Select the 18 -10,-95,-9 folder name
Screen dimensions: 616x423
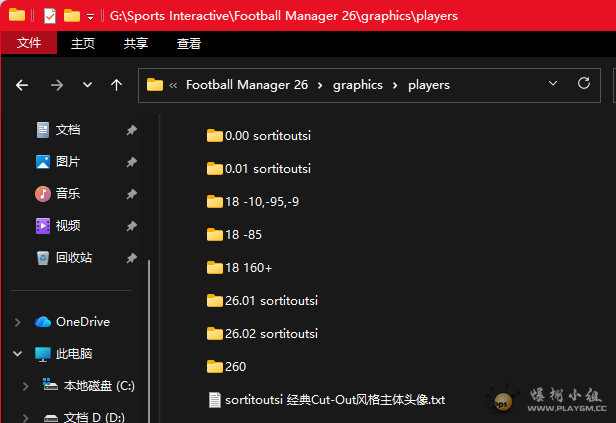(x=262, y=202)
